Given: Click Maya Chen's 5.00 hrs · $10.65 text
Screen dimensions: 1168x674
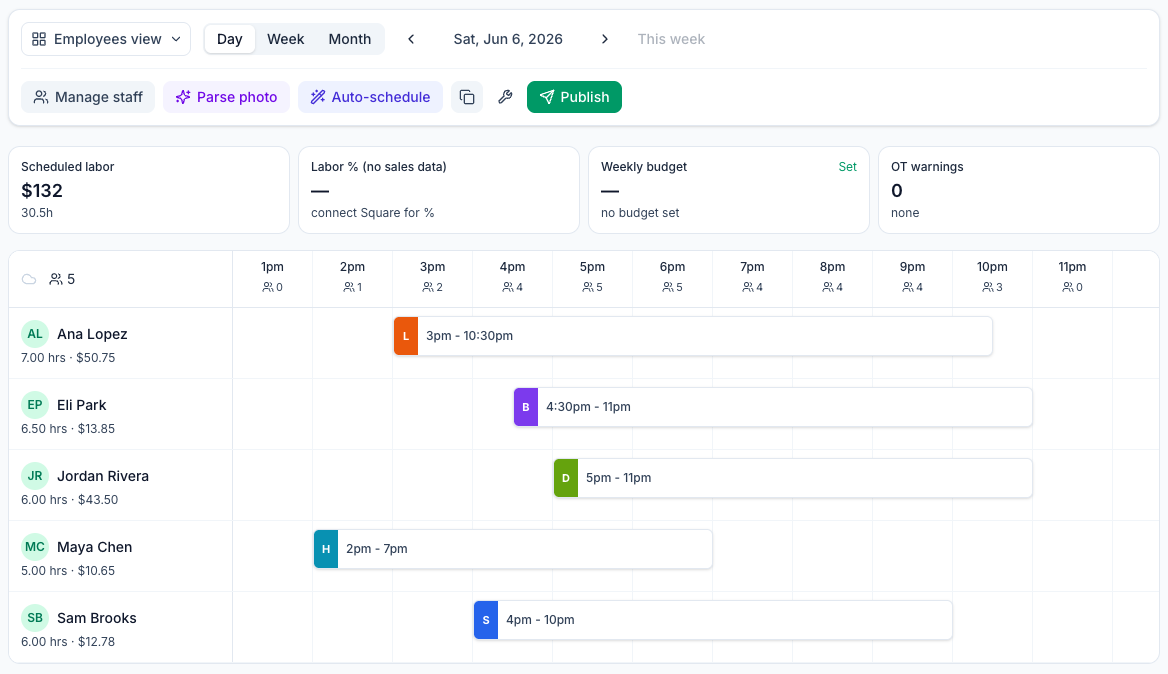Looking at the screenshot, I should (68, 570).
